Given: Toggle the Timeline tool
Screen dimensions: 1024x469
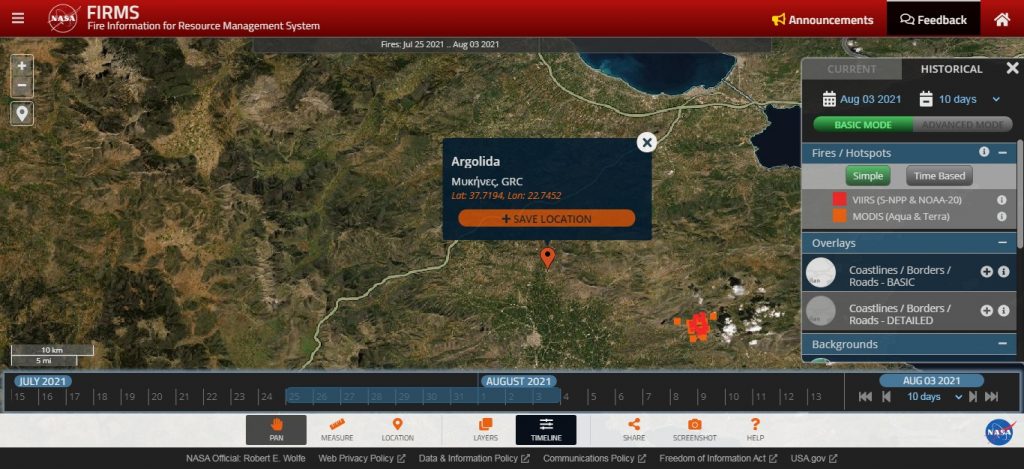Looking at the screenshot, I should (x=546, y=430).
